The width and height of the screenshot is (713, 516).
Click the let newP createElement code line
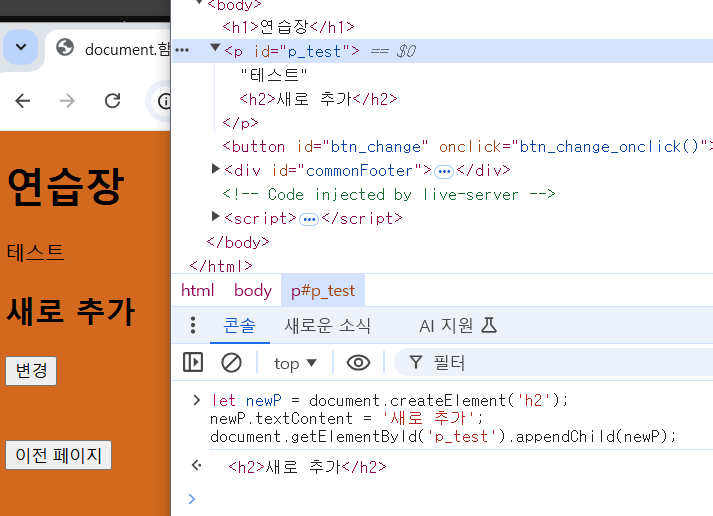[389, 401]
